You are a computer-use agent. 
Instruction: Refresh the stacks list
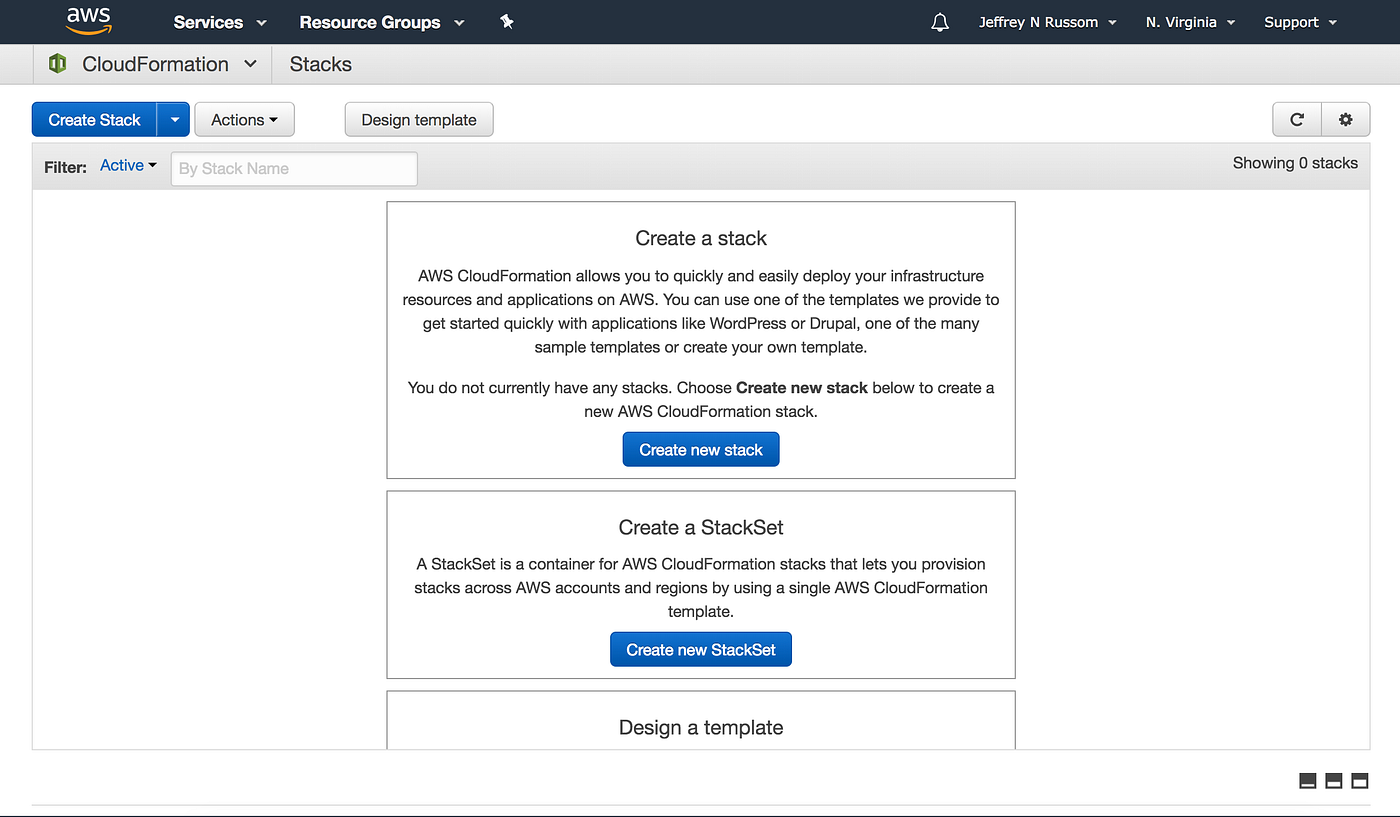tap(1296, 119)
